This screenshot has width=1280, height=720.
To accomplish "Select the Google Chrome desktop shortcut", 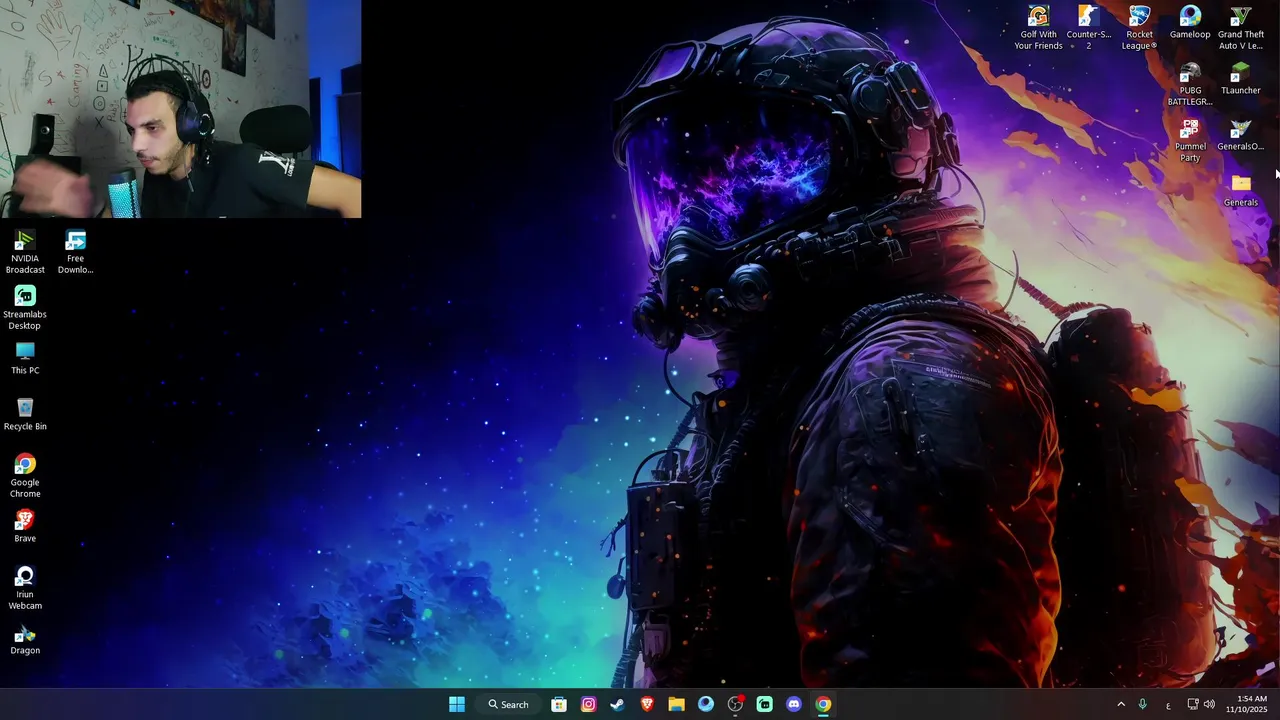I will pyautogui.click(x=25, y=476).
